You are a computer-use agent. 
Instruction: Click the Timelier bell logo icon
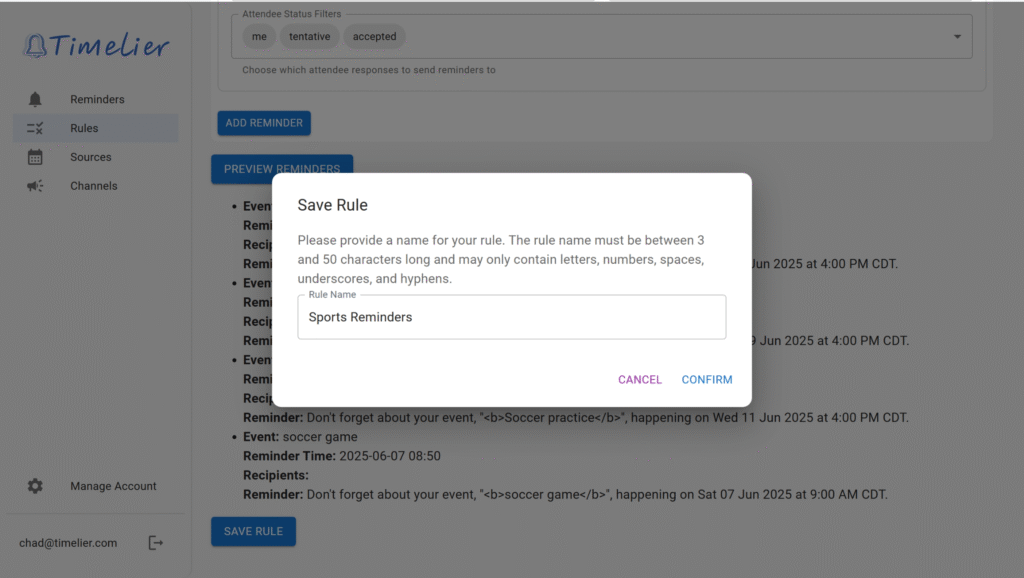[35, 46]
